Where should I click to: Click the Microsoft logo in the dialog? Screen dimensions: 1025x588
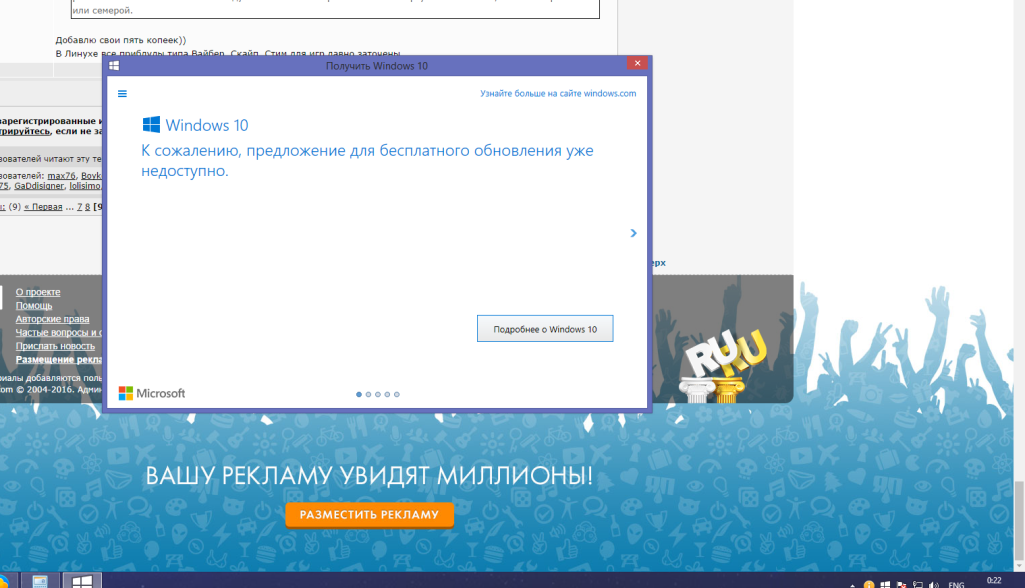pos(152,393)
